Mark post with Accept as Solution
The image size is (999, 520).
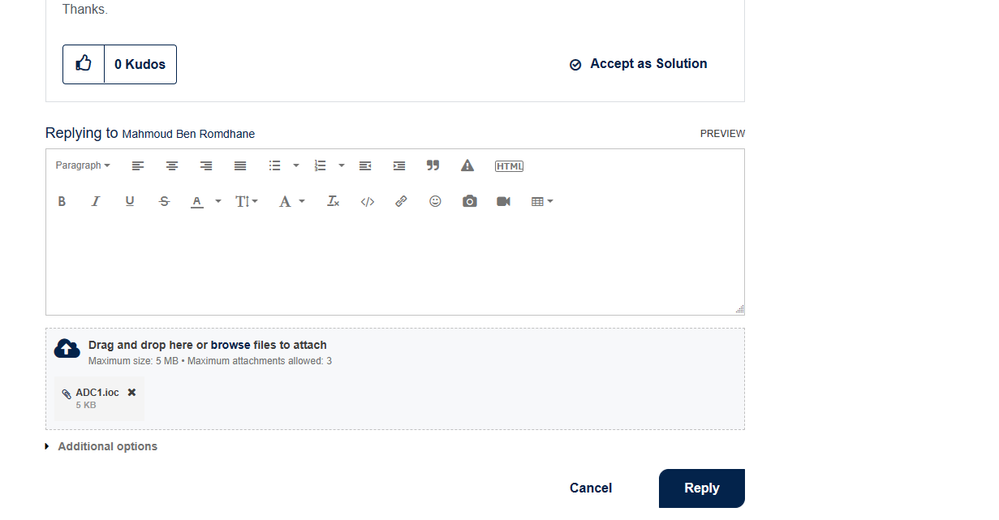(638, 64)
